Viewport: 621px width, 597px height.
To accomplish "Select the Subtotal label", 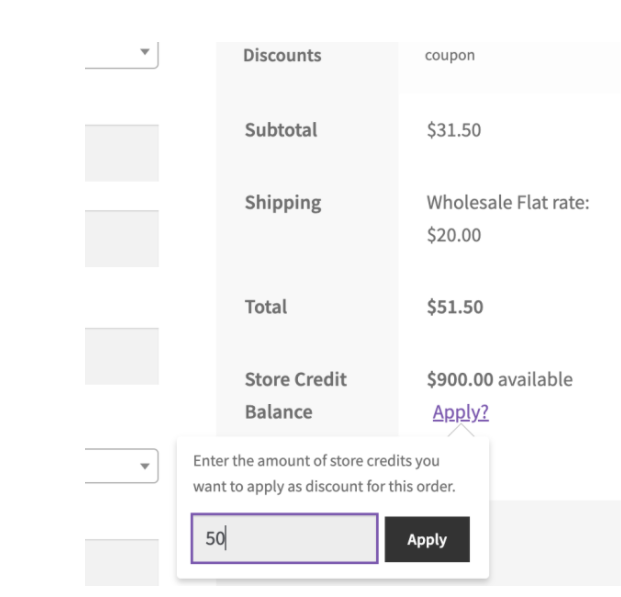I will click(281, 130).
